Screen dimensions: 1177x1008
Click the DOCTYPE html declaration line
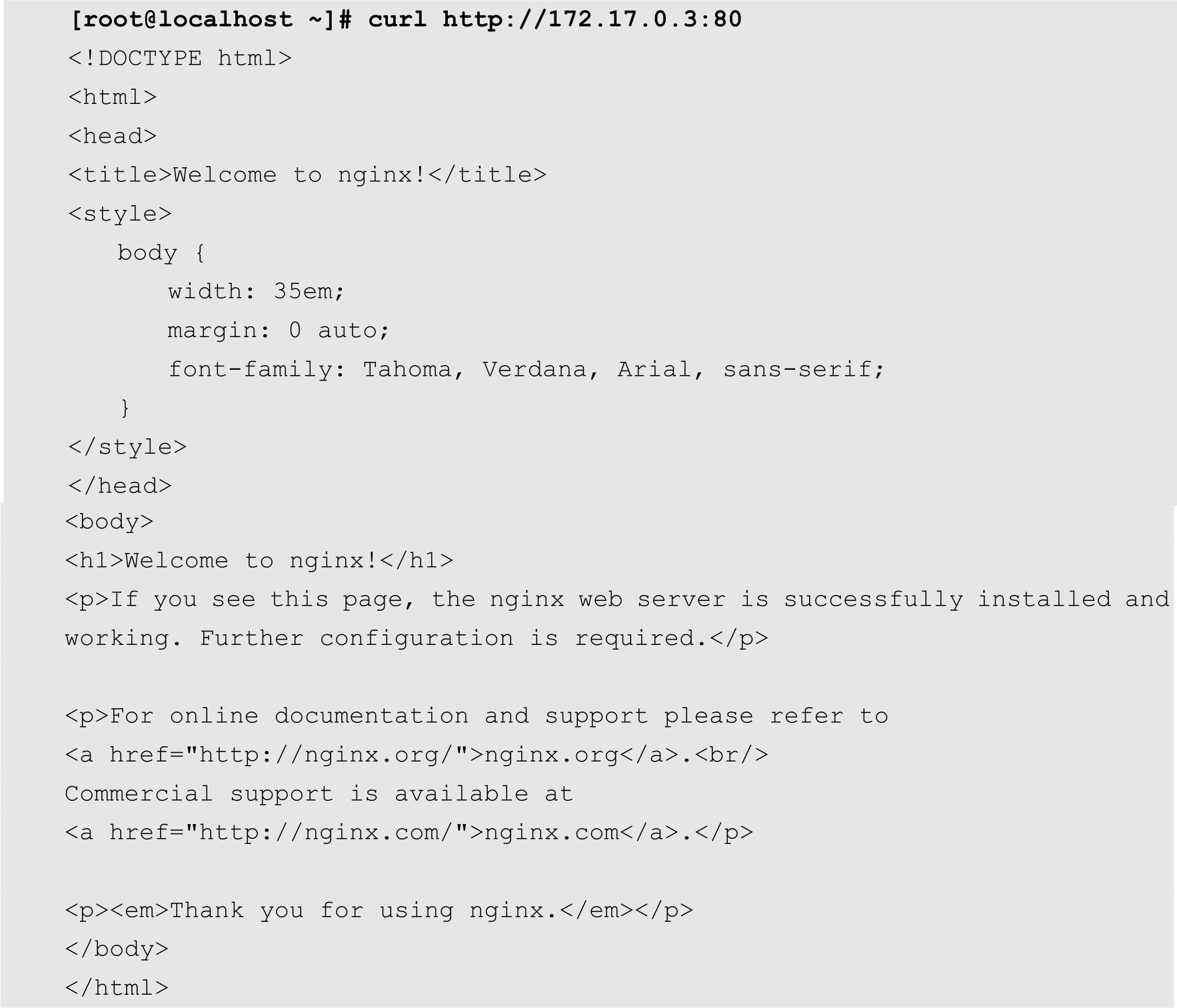click(180, 59)
